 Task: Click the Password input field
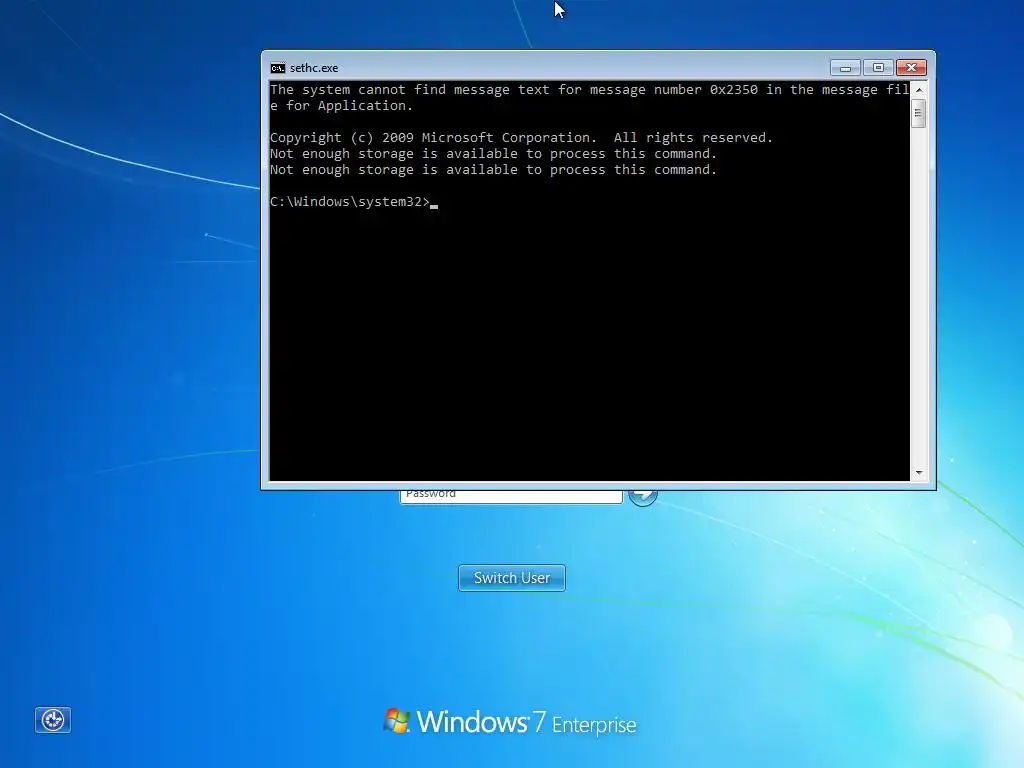click(x=511, y=496)
